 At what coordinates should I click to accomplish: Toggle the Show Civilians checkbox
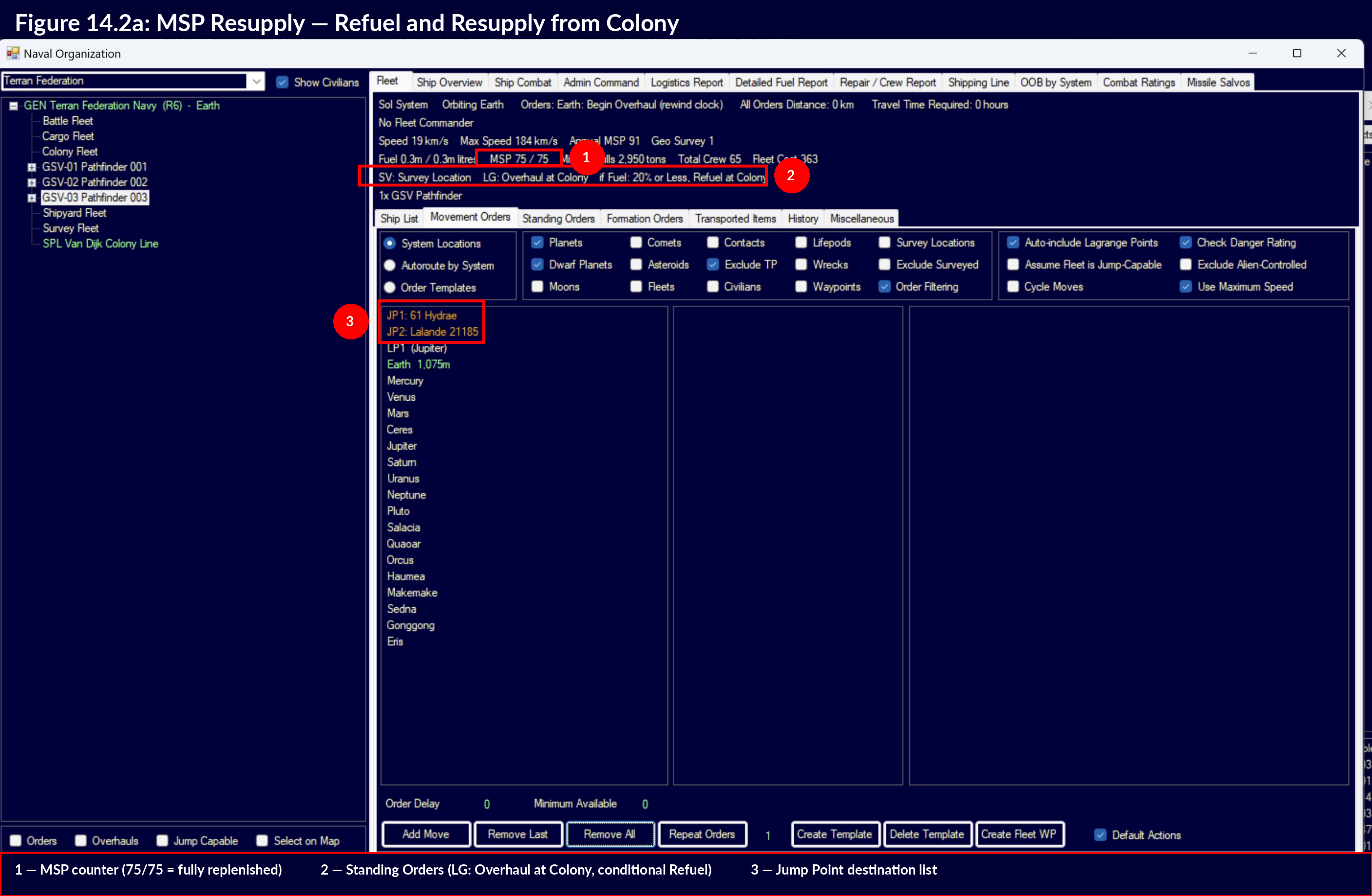point(283,82)
